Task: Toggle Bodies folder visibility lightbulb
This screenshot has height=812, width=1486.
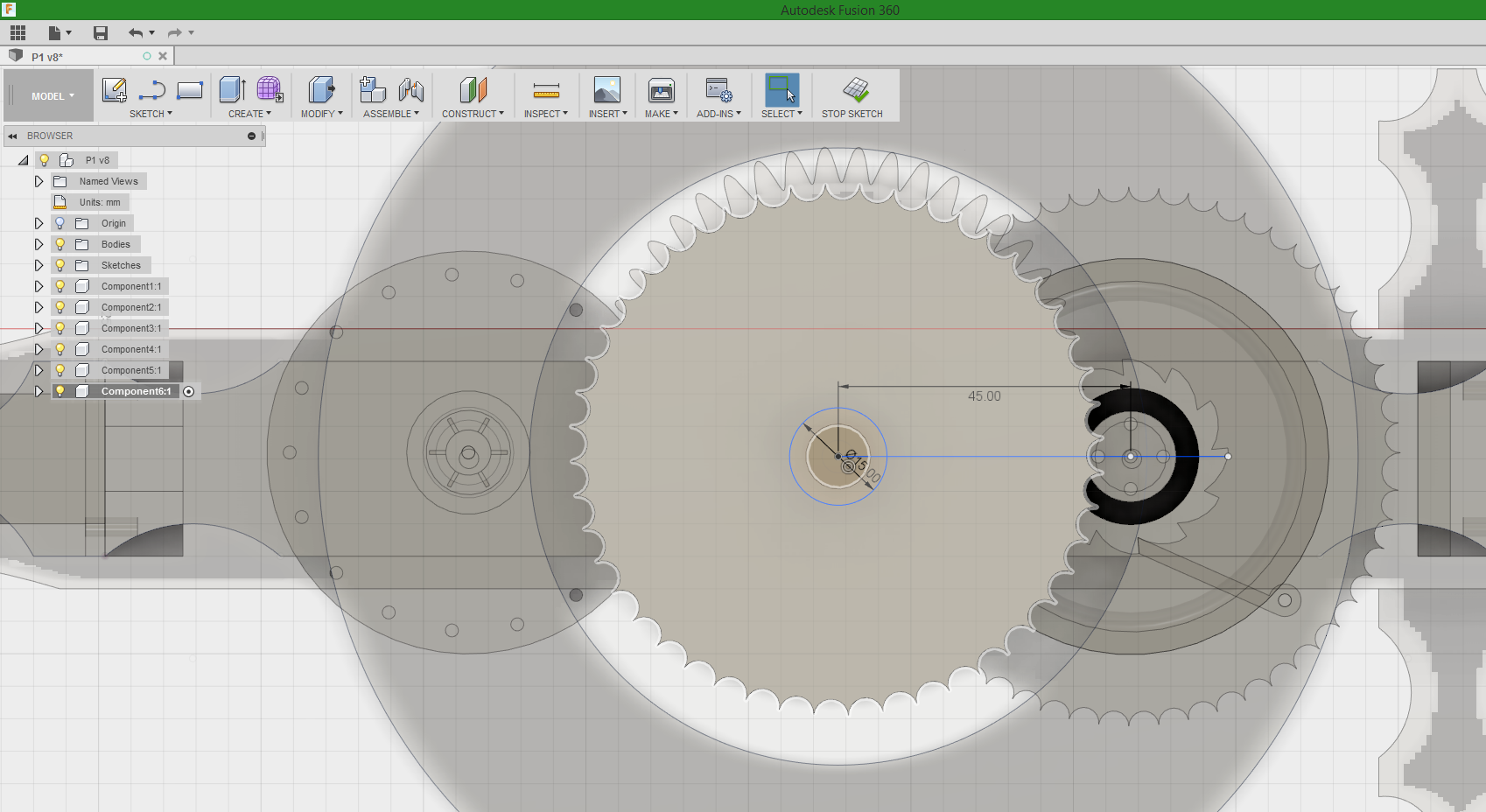Action: coord(60,244)
